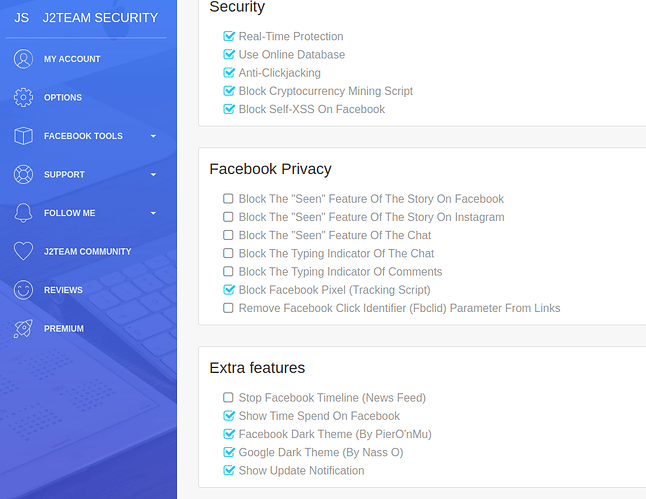This screenshot has width=646, height=499.
Task: Disable Real-Time Protection checkbox
Action: pyautogui.click(x=229, y=36)
